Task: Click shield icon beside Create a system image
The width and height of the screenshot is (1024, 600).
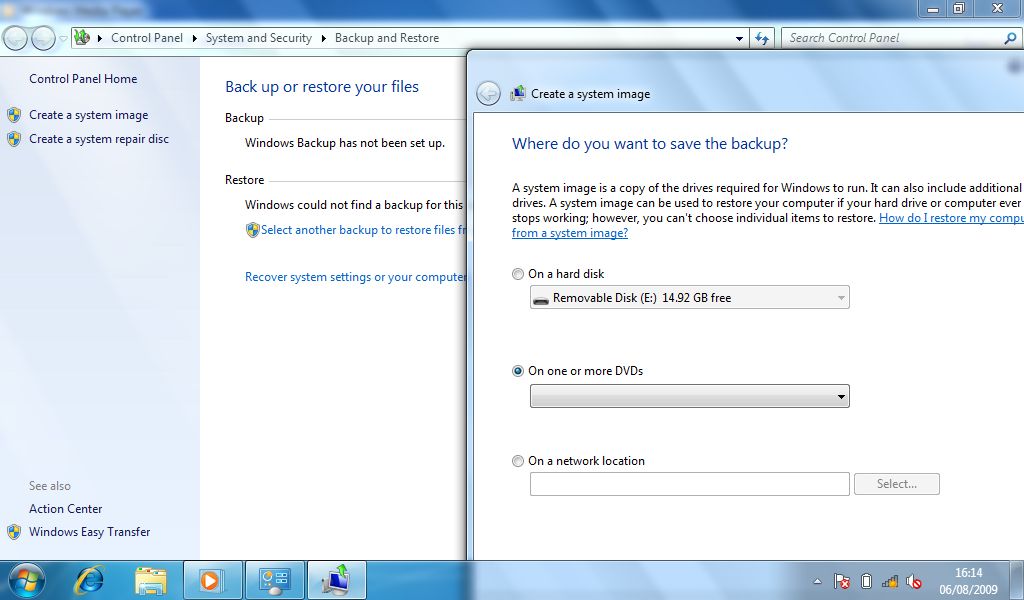Action: 14,116
